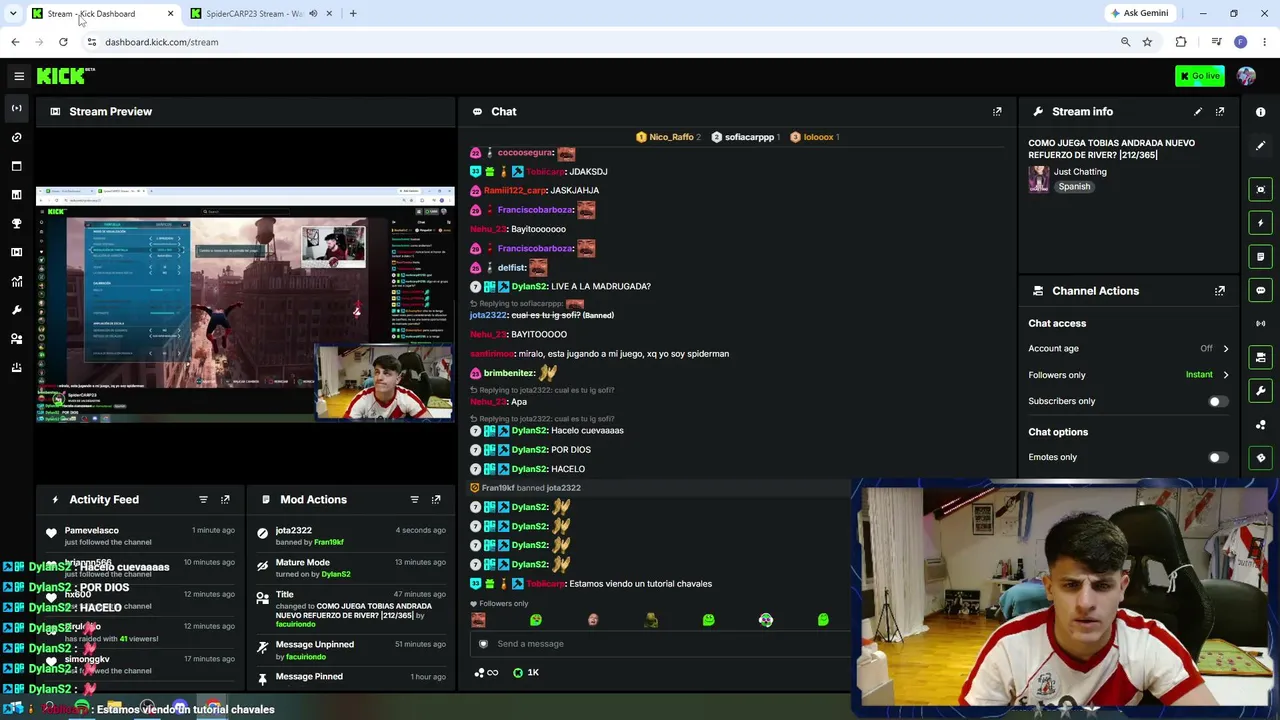Open the Kick hamburger menu
This screenshot has height=720, width=1280.
point(19,76)
